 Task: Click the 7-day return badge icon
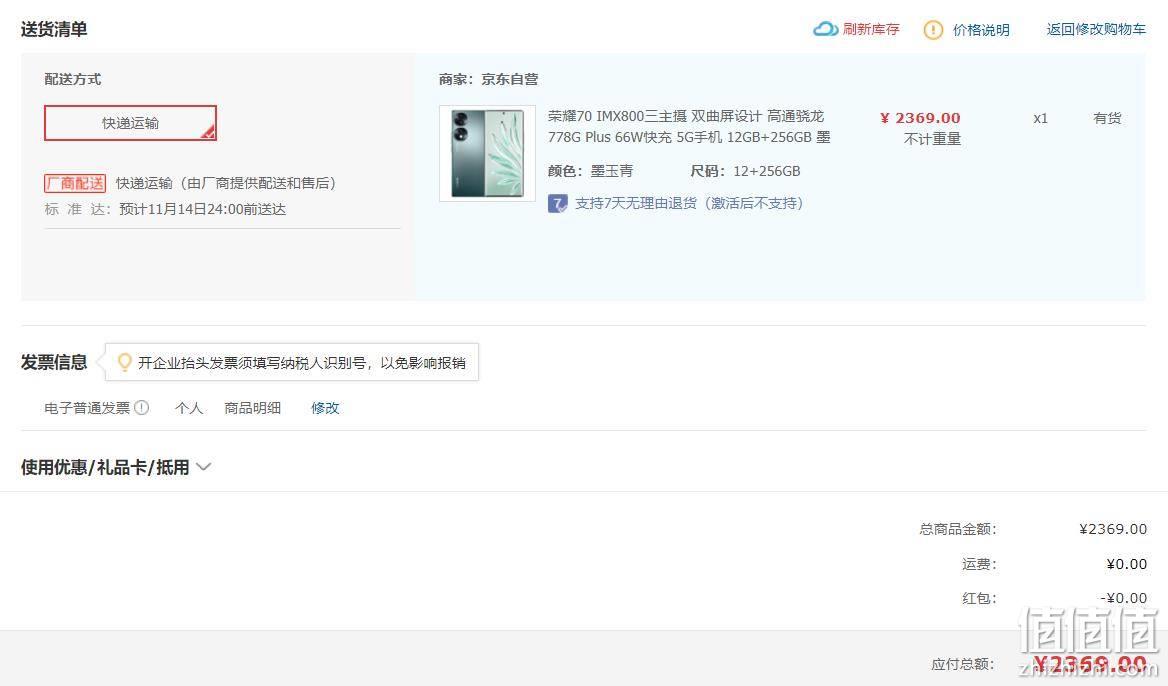coord(557,203)
